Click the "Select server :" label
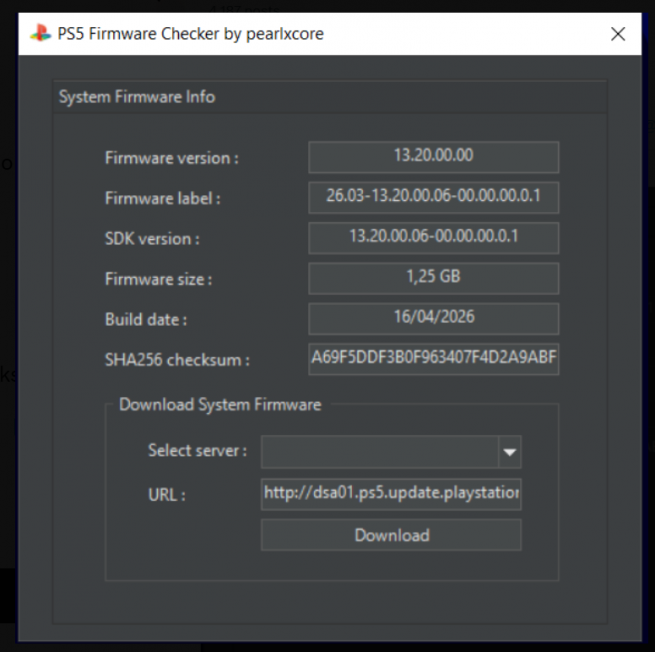The image size is (655, 652). 197,451
